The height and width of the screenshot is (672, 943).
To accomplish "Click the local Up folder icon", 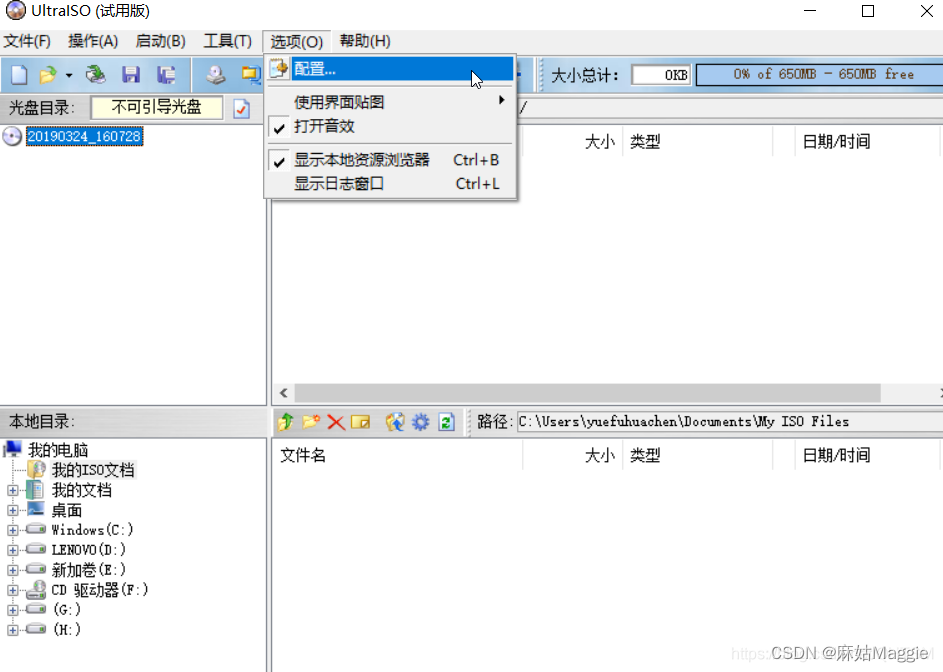I will tap(286, 422).
